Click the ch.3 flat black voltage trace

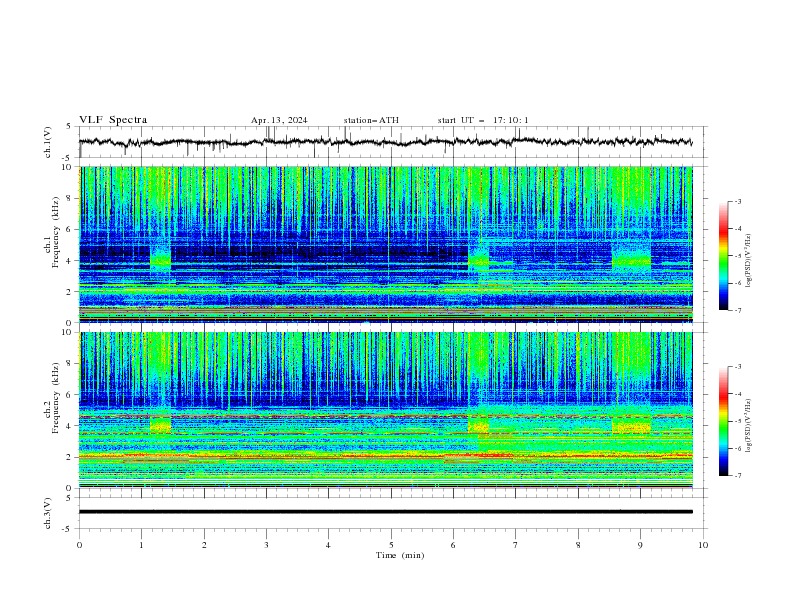pyautogui.click(x=385, y=512)
